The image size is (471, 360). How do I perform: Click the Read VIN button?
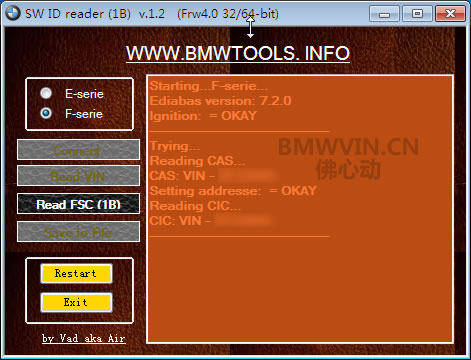point(78,176)
